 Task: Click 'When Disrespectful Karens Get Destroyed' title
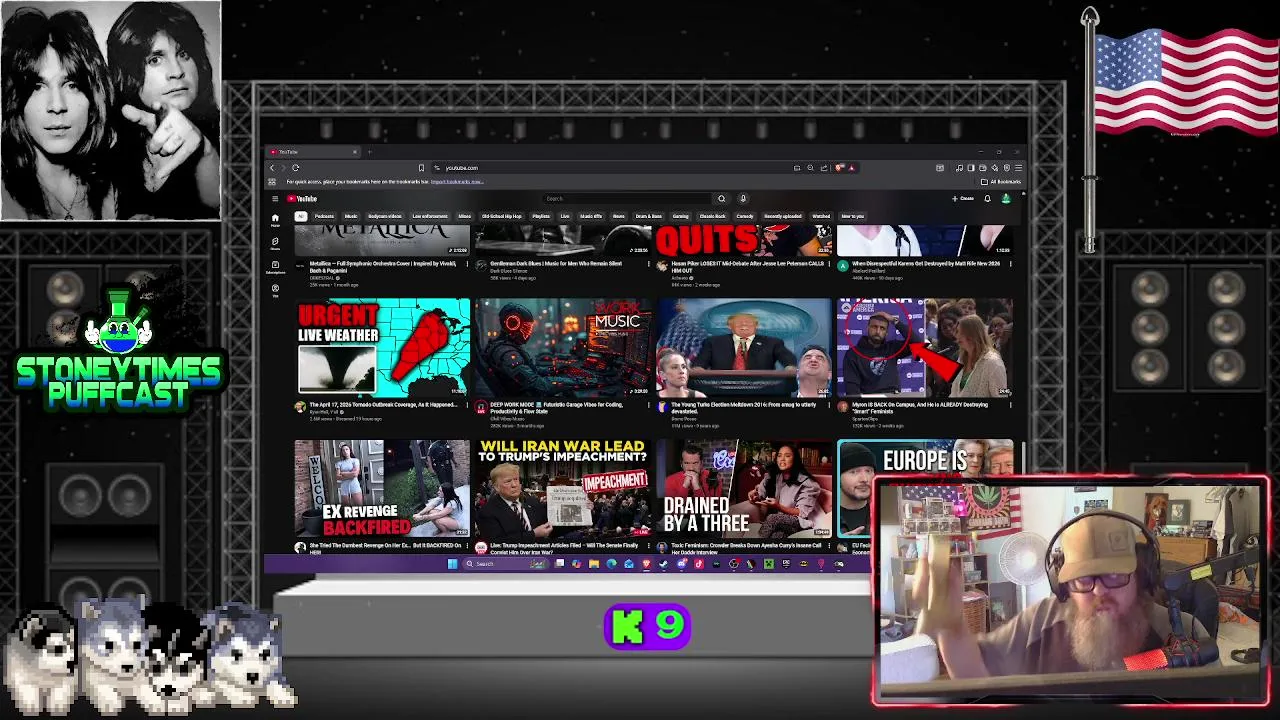tap(925, 263)
